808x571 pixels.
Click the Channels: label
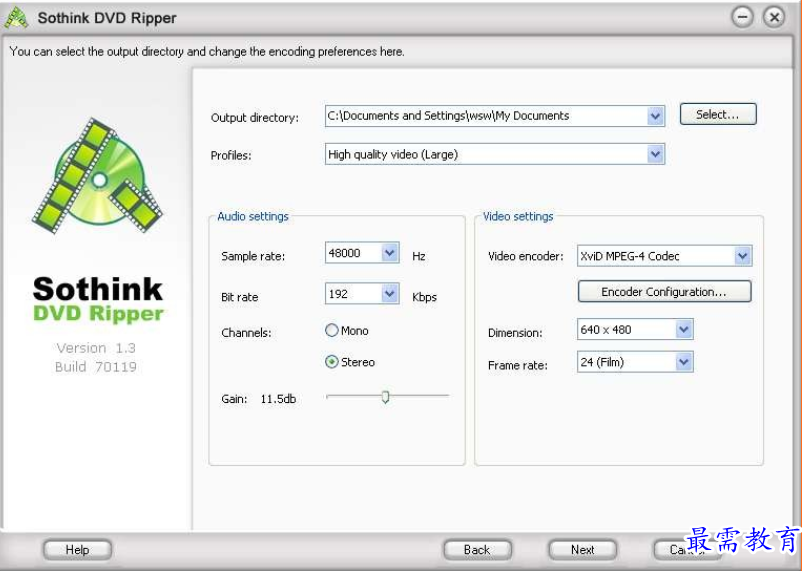click(x=246, y=333)
